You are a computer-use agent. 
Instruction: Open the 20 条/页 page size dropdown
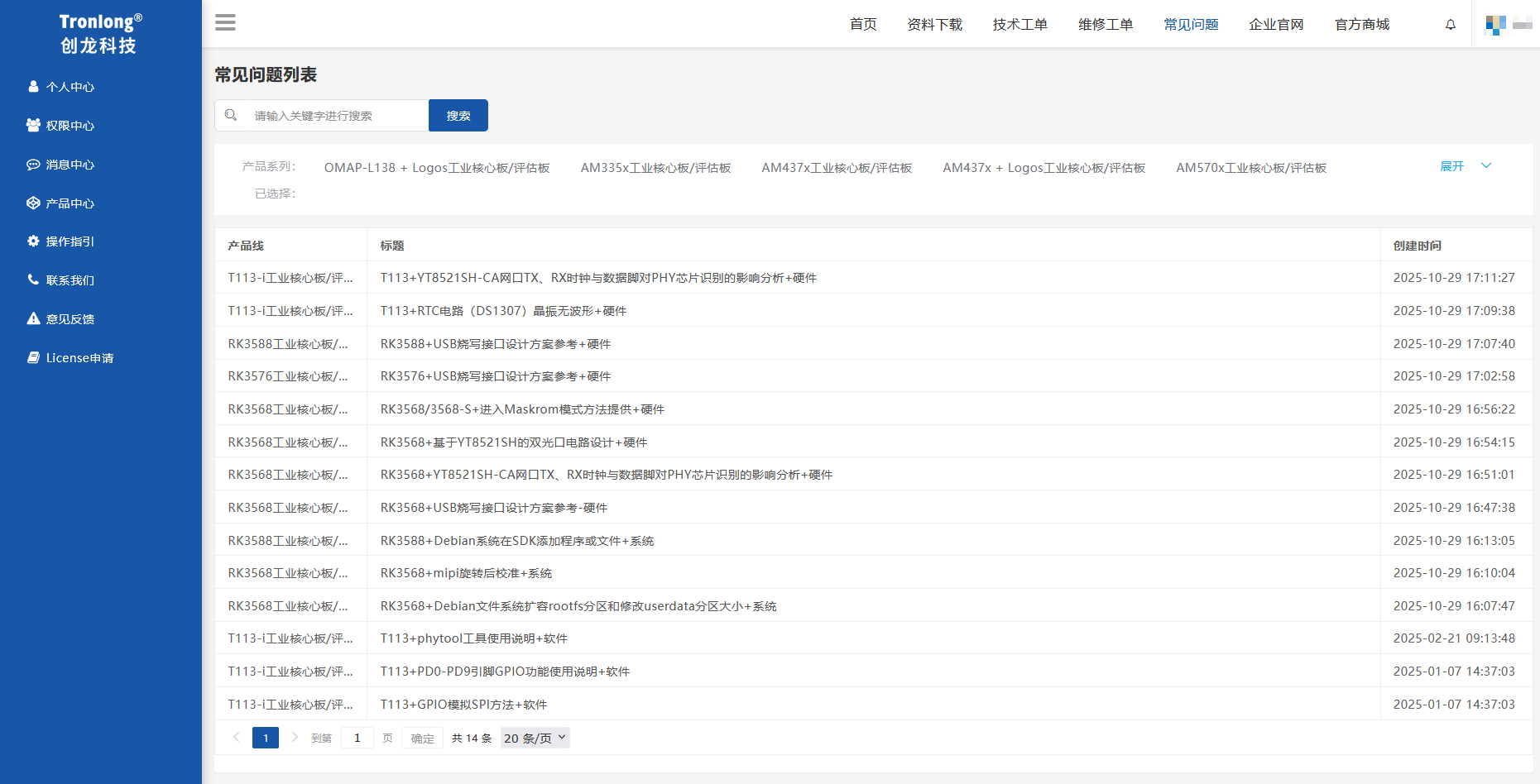535,738
